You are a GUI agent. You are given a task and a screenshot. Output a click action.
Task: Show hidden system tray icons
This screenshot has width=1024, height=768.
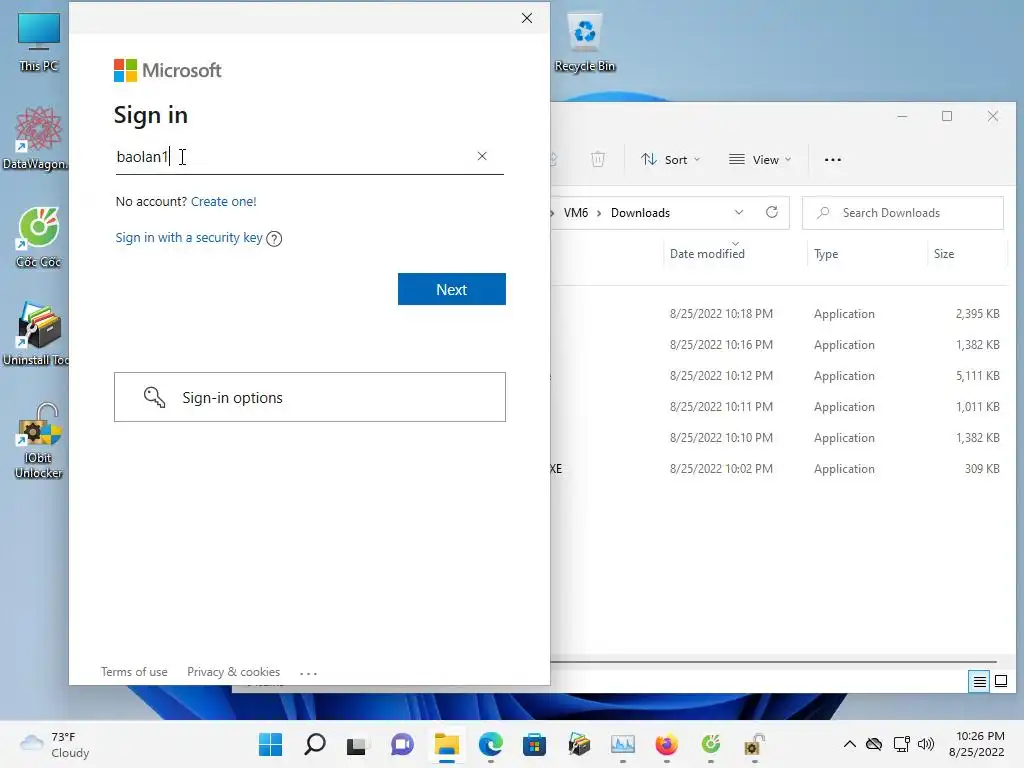(x=850, y=744)
